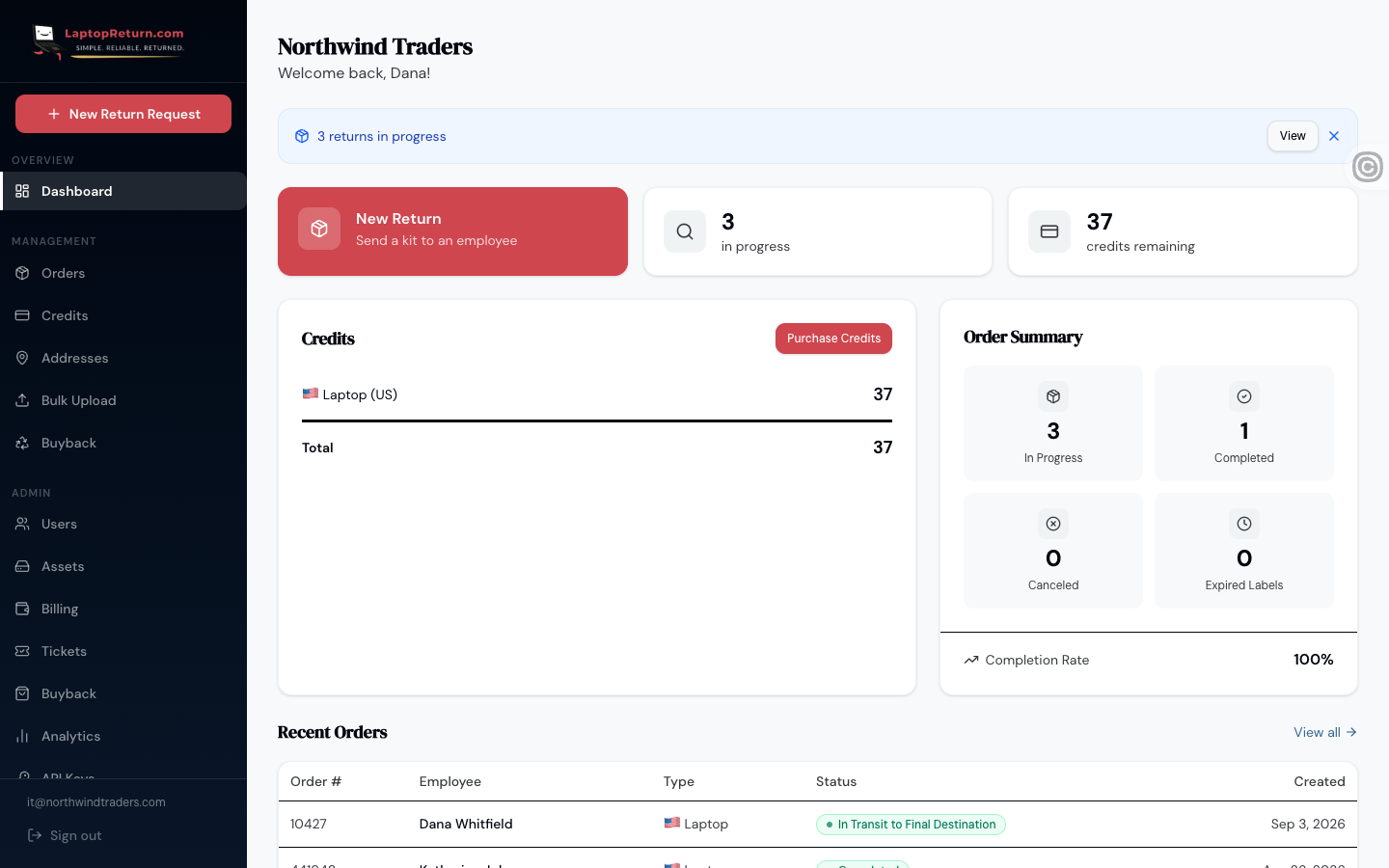Open Tickets admin page

point(123,651)
